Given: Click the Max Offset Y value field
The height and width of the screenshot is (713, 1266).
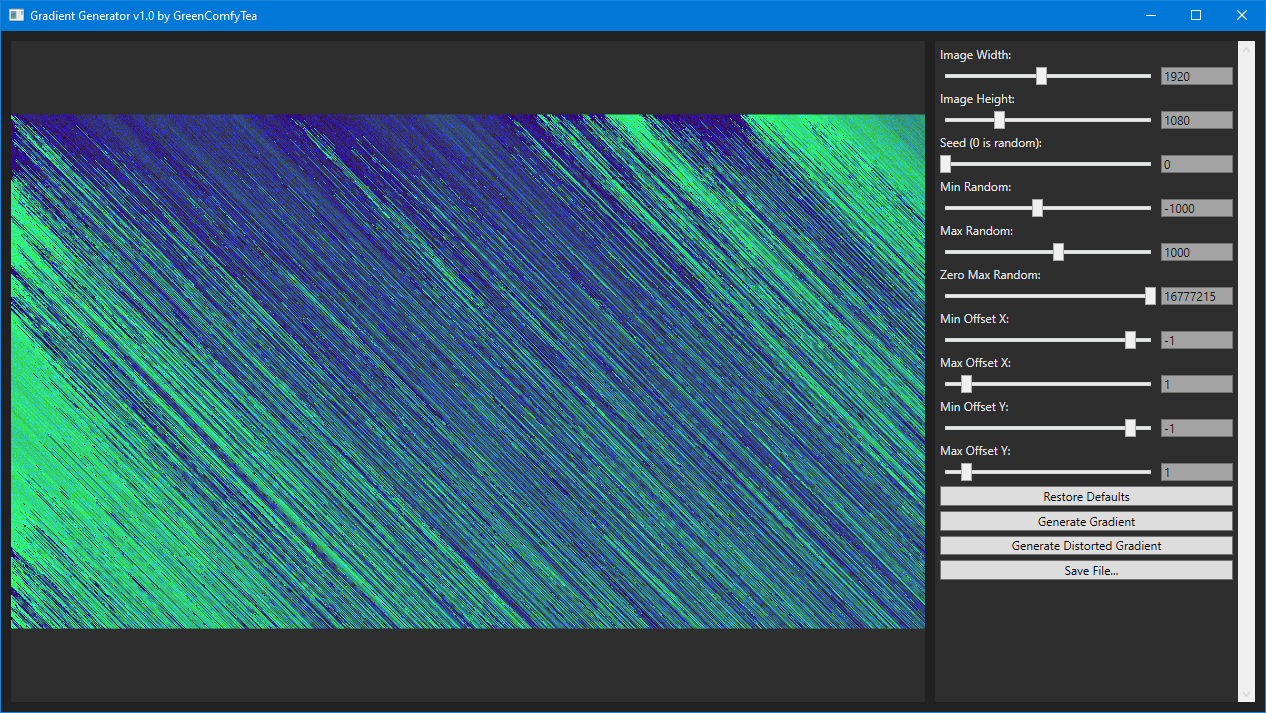Looking at the screenshot, I should pyautogui.click(x=1196, y=472).
